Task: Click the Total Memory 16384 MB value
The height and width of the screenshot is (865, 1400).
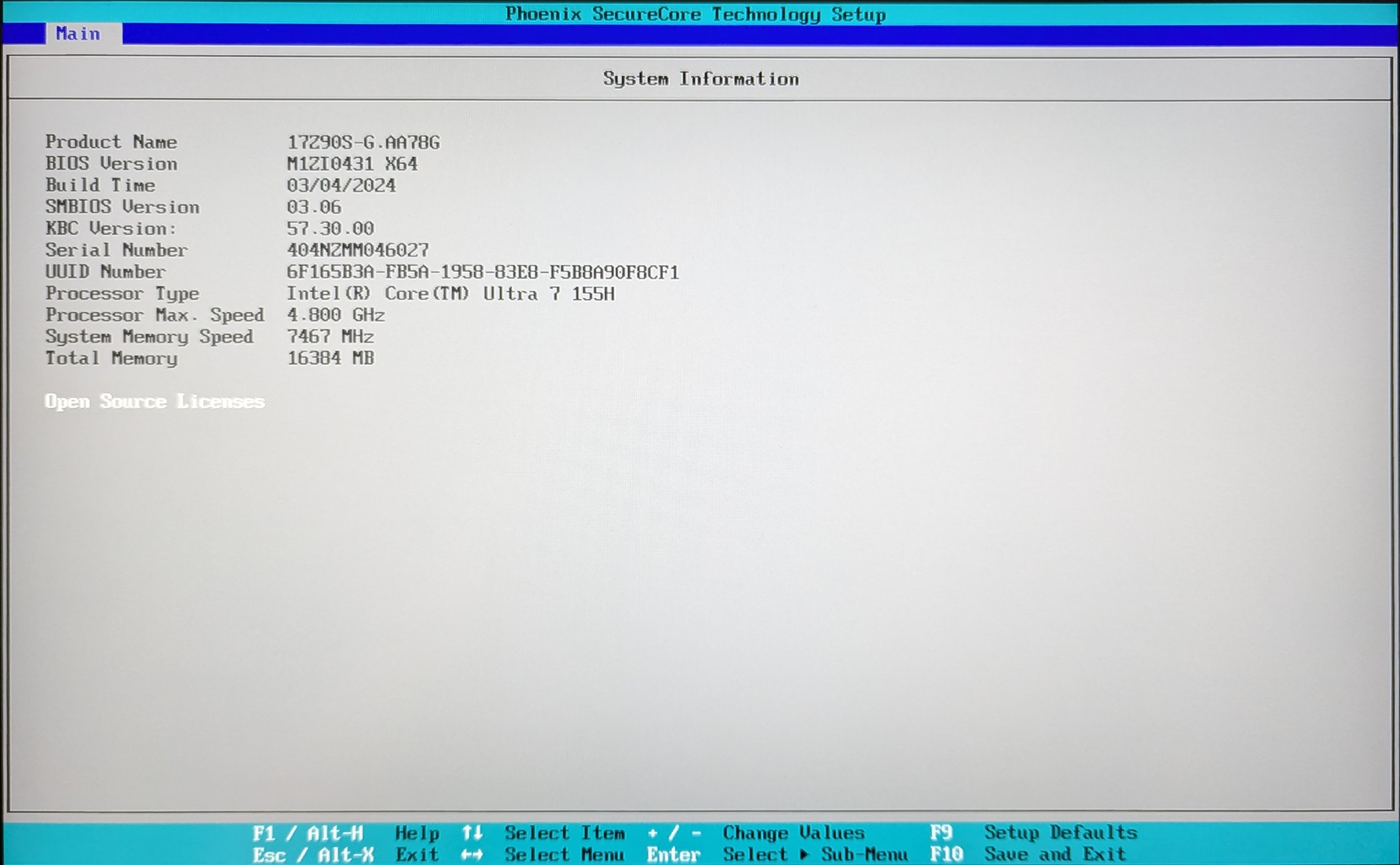Action: (x=330, y=358)
